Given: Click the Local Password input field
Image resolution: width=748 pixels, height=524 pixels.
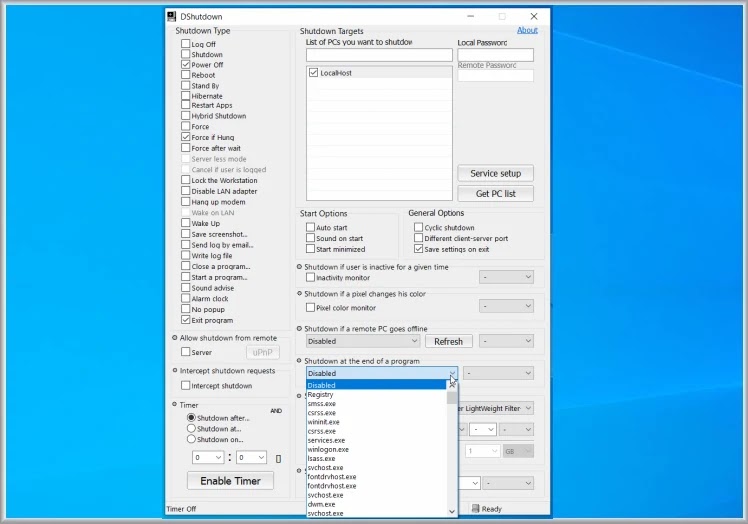Looking at the screenshot, I should pyautogui.click(x=496, y=55).
